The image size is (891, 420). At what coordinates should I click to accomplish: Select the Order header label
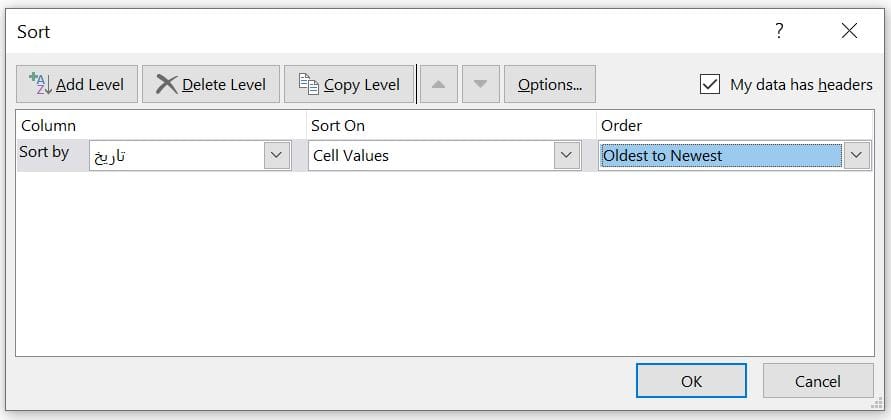pyautogui.click(x=621, y=126)
